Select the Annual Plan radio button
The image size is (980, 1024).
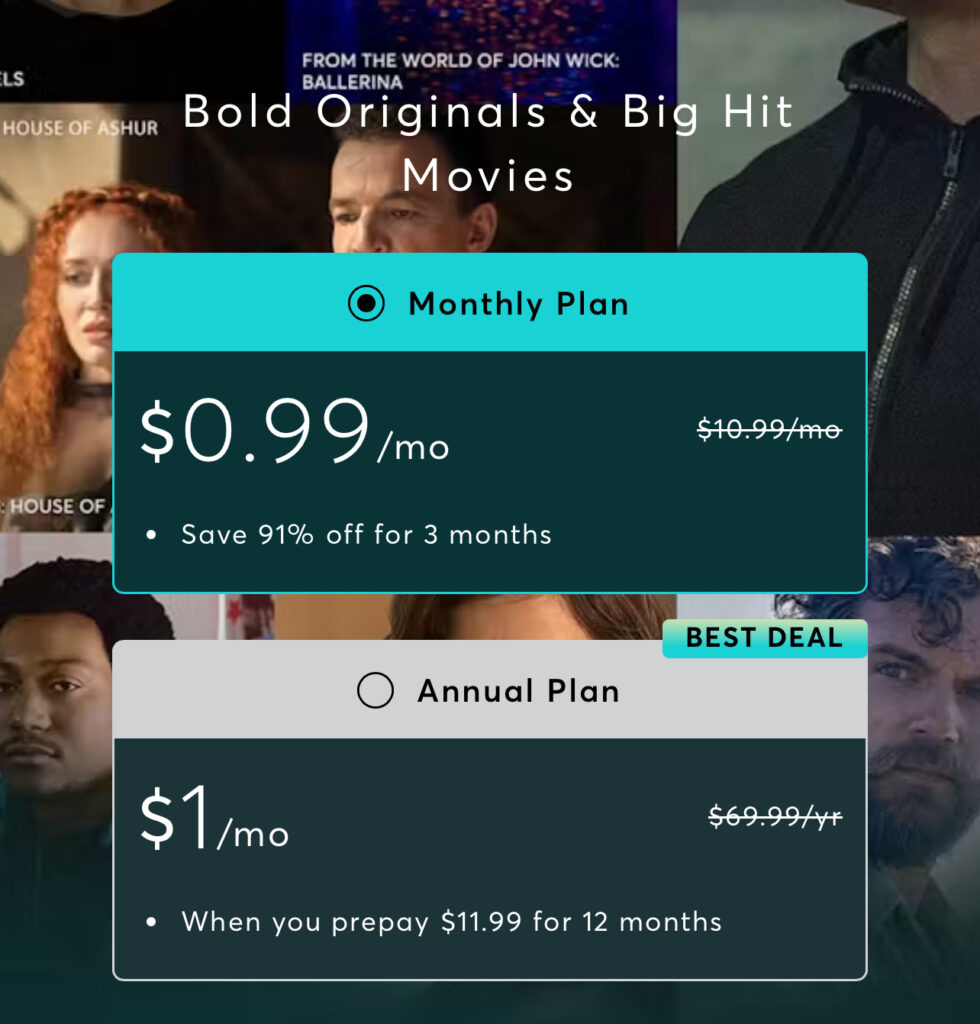[375, 691]
